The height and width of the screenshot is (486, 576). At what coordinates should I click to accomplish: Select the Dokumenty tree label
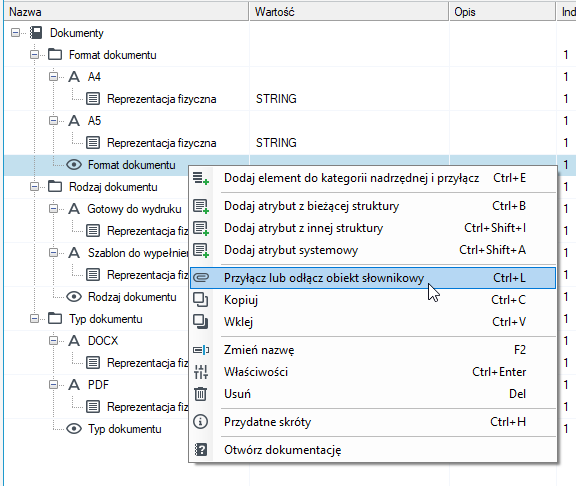click(77, 33)
